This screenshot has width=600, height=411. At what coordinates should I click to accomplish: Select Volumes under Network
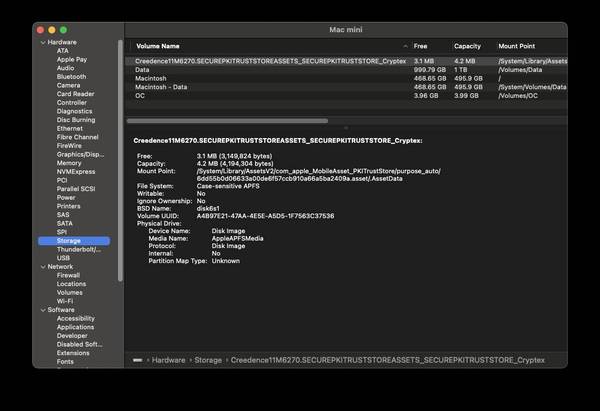70,293
